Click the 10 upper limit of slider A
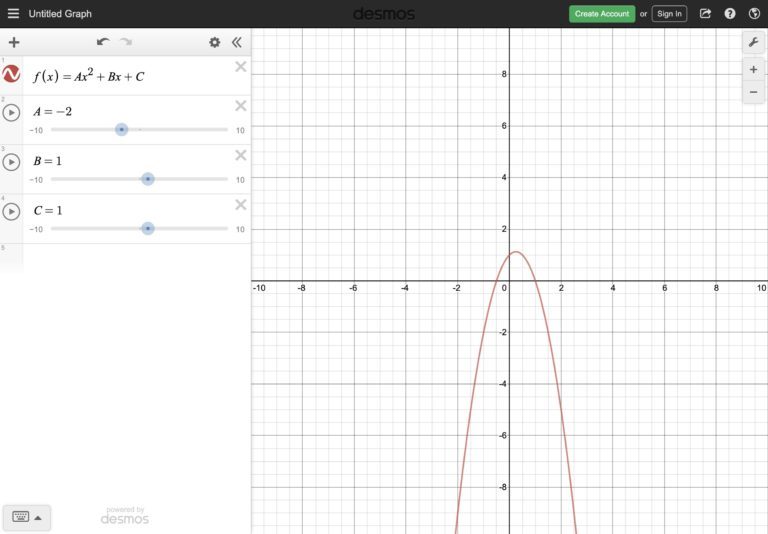This screenshot has width=768, height=534. click(x=240, y=130)
